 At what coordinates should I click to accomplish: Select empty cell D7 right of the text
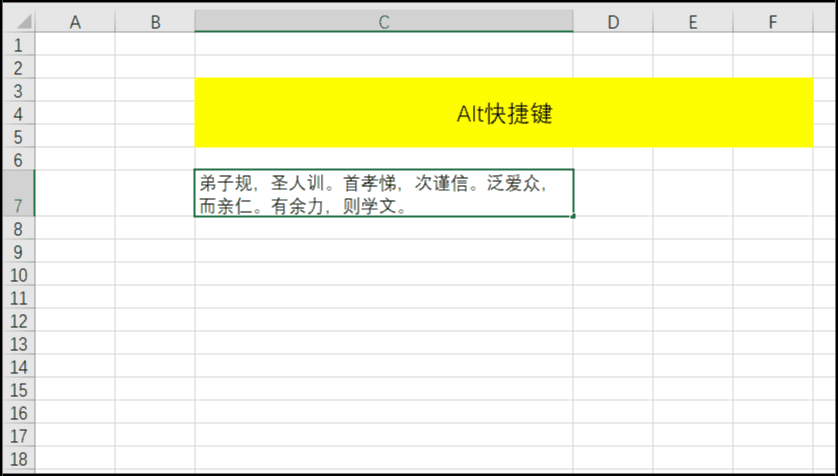pyautogui.click(x=613, y=194)
